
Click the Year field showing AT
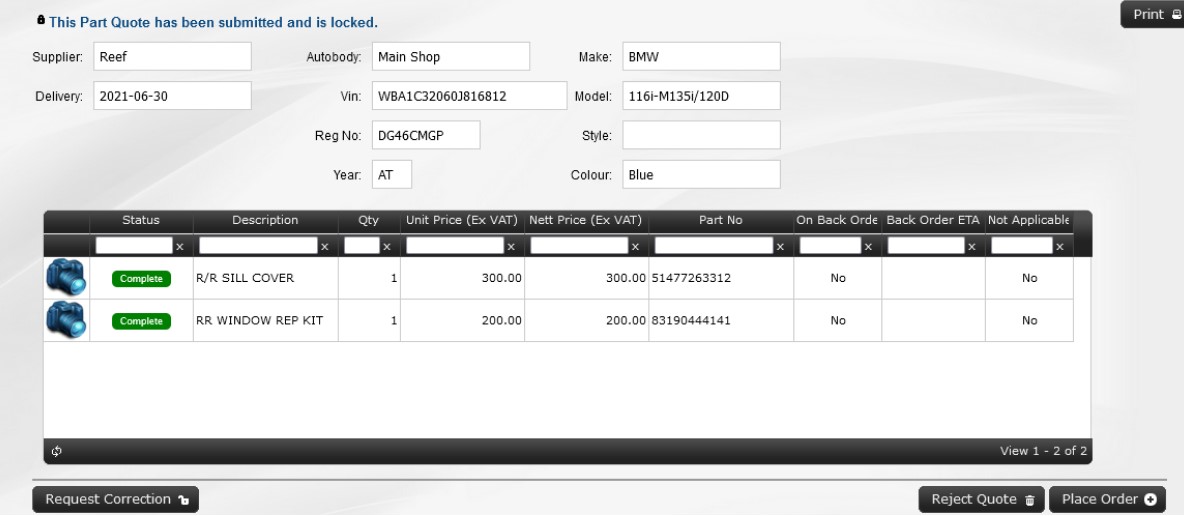click(392, 175)
